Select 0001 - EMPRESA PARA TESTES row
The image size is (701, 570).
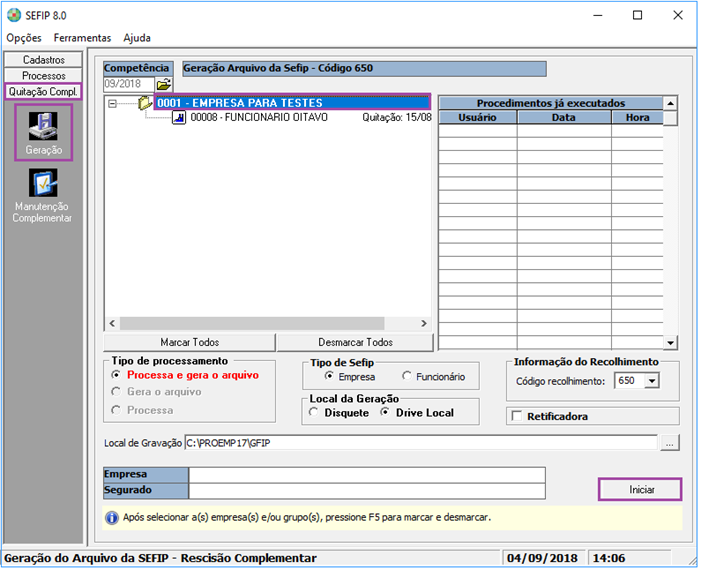pyautogui.click(x=292, y=103)
